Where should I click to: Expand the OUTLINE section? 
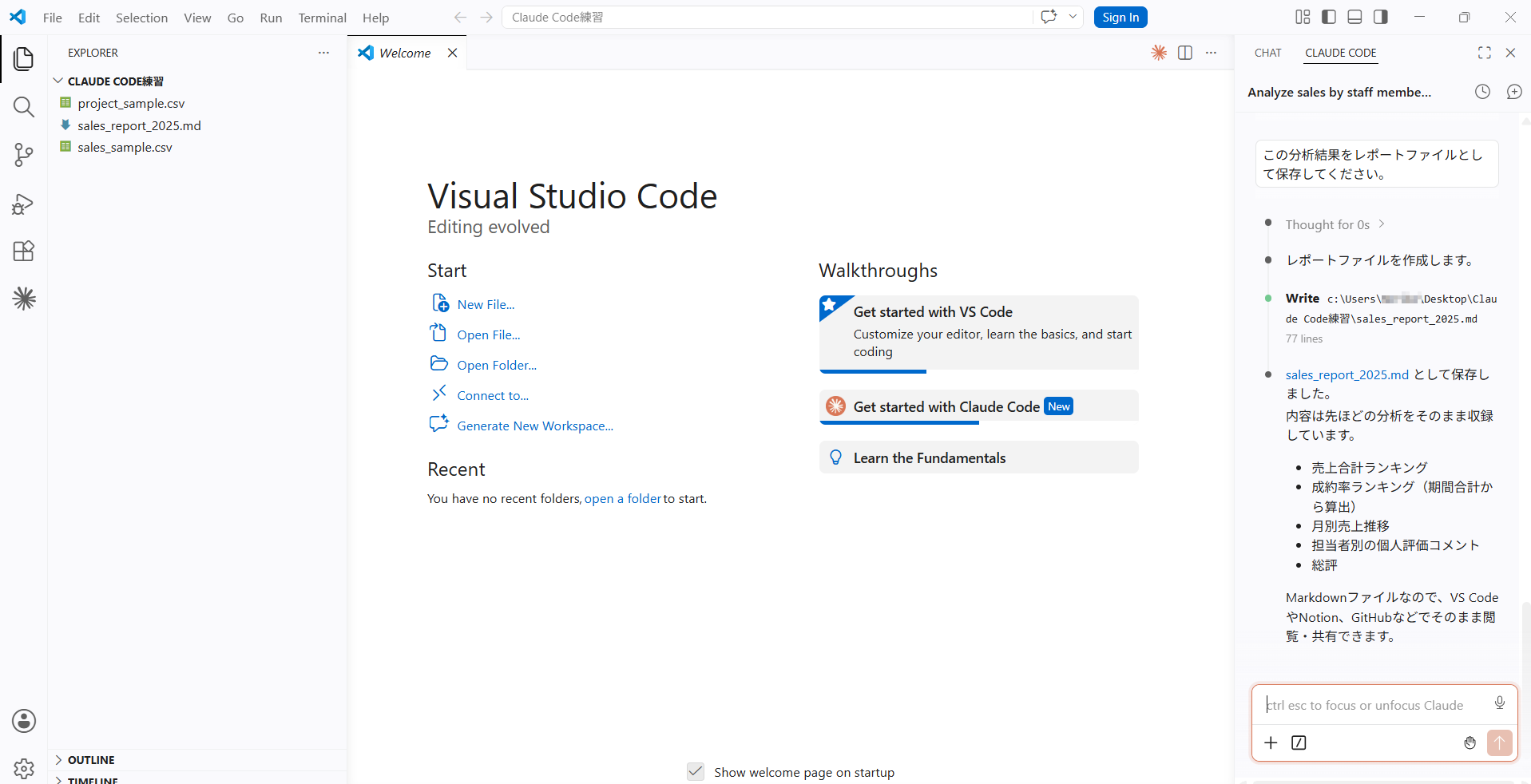click(58, 760)
